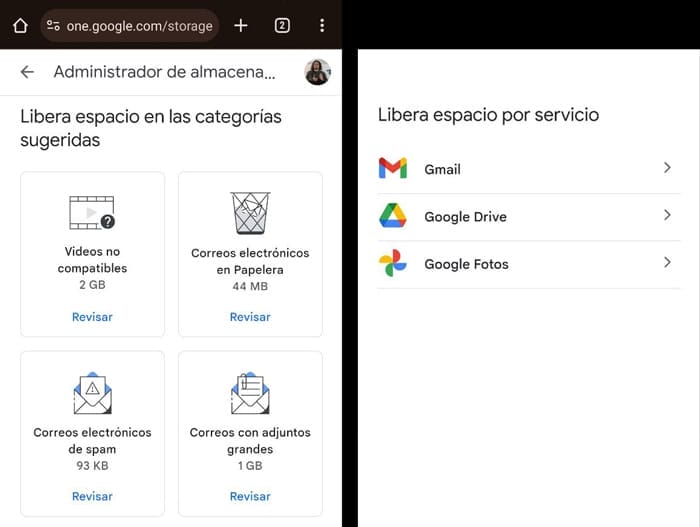
Task: Click the one.google.com/storage address bar
Action: tap(138, 26)
